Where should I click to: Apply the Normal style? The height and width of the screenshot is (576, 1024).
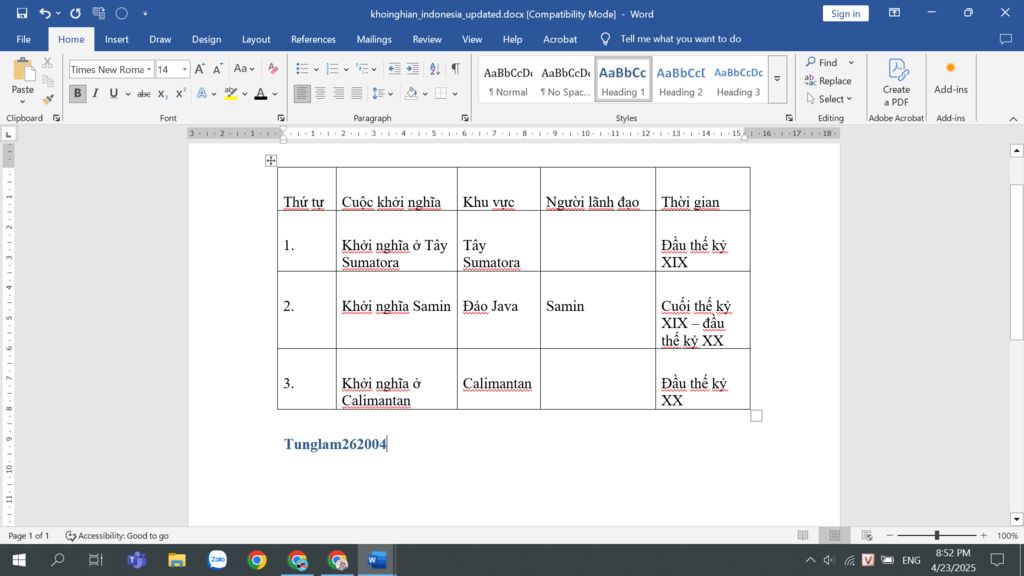click(x=507, y=80)
